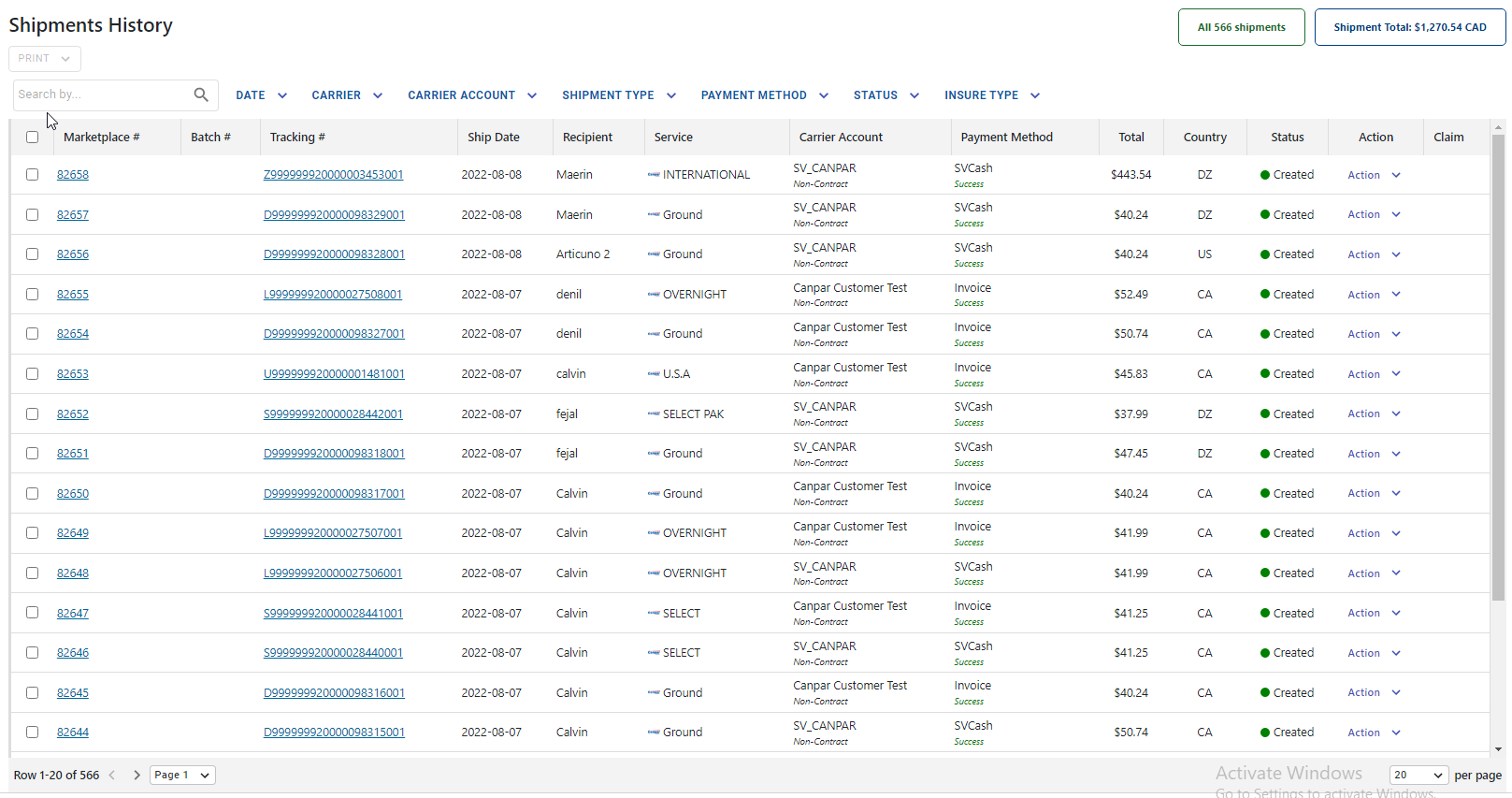Open tracking number S999999920000028441001
This screenshot has height=798, width=1512.
333,613
